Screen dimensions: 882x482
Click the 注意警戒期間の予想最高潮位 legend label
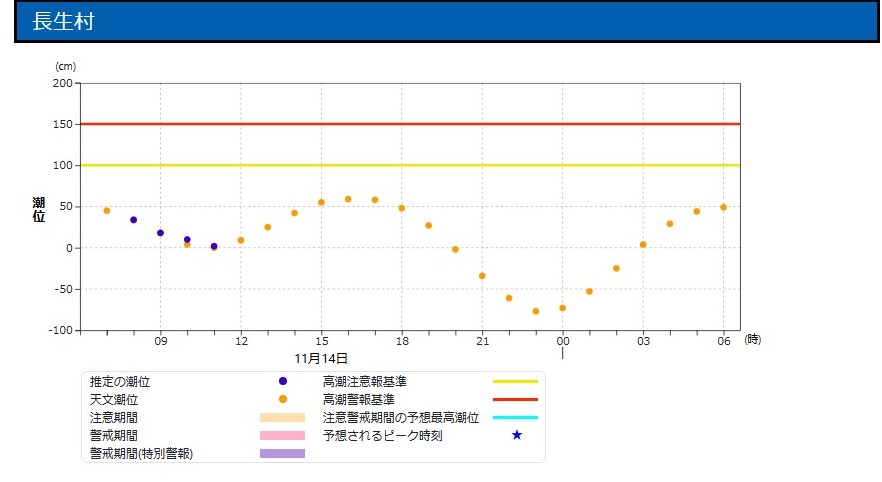point(401,418)
